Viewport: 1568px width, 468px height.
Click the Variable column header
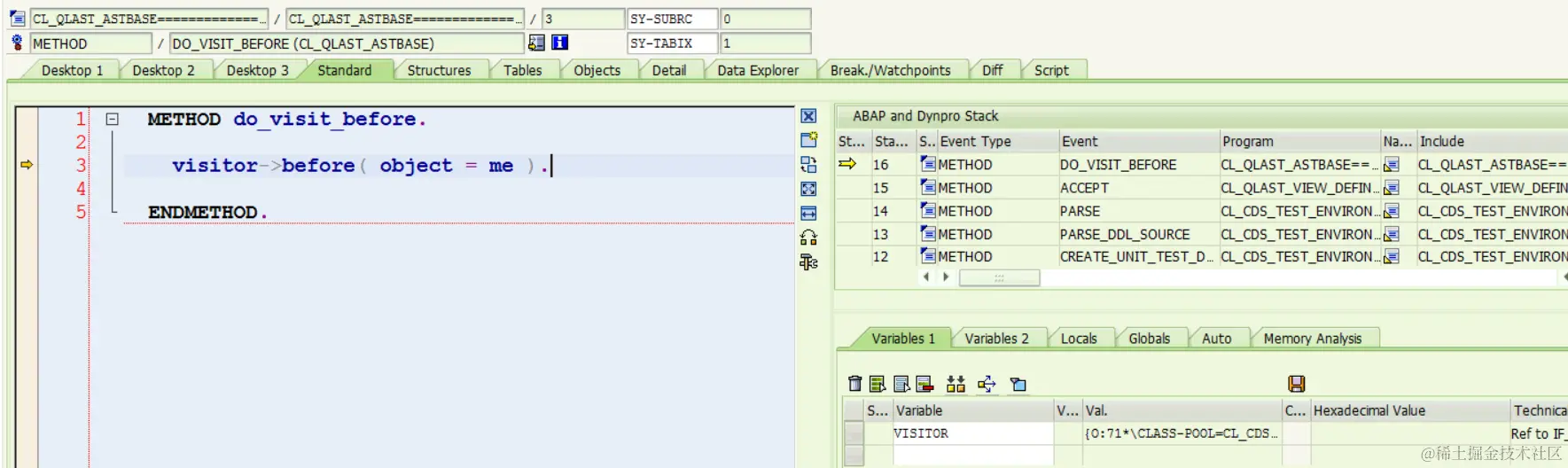(972, 410)
